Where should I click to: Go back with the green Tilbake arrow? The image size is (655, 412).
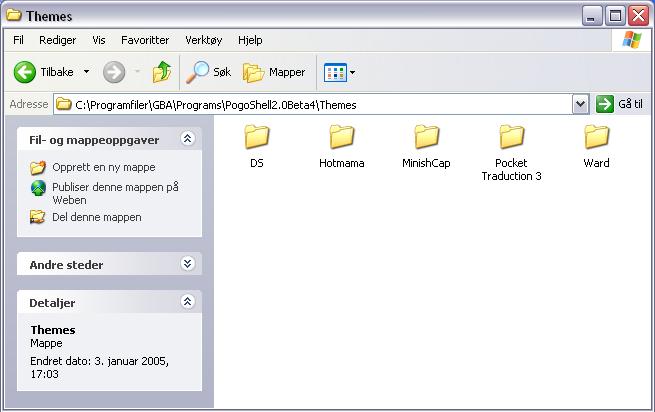click(x=25, y=72)
